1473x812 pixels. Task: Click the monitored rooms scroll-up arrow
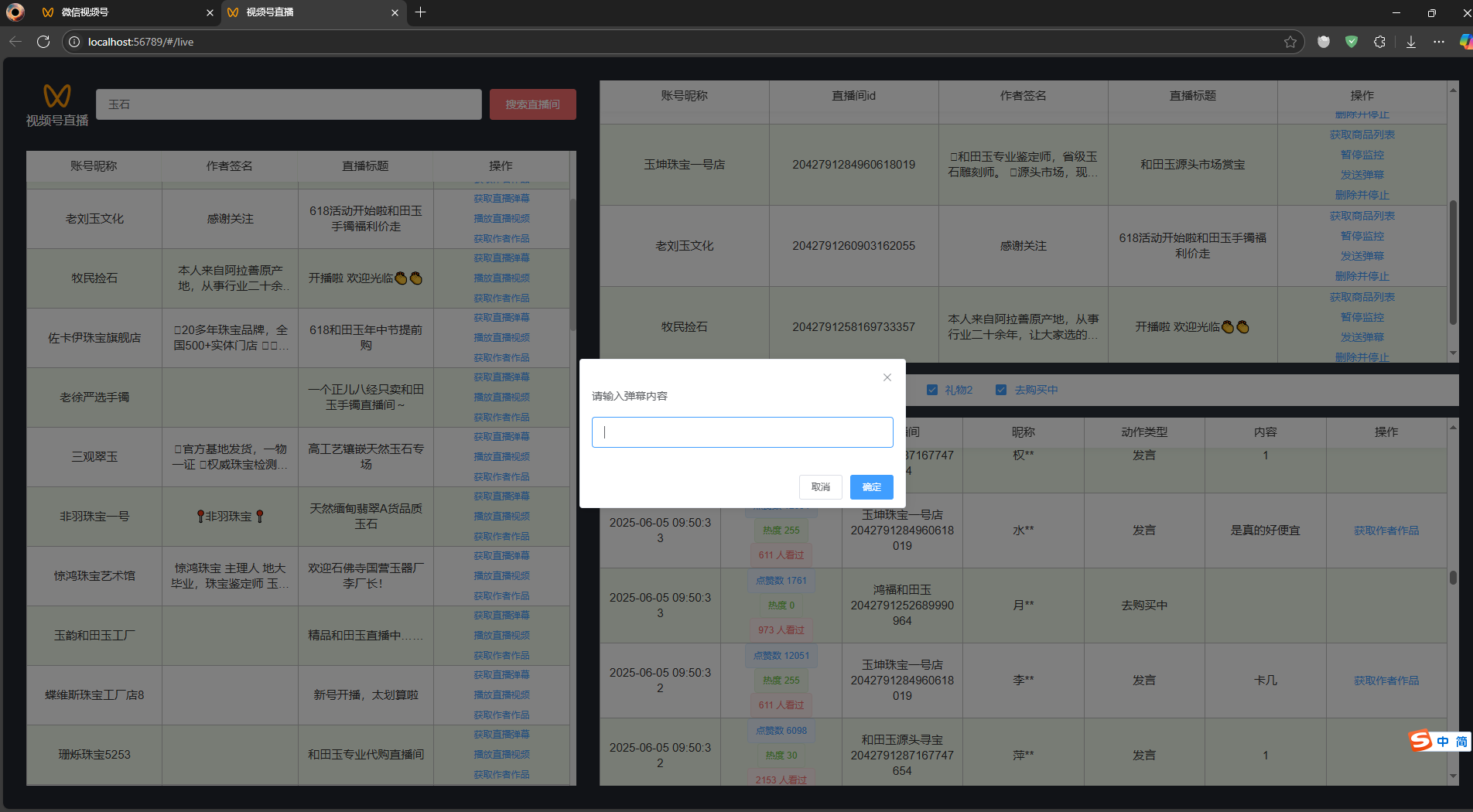1453,90
